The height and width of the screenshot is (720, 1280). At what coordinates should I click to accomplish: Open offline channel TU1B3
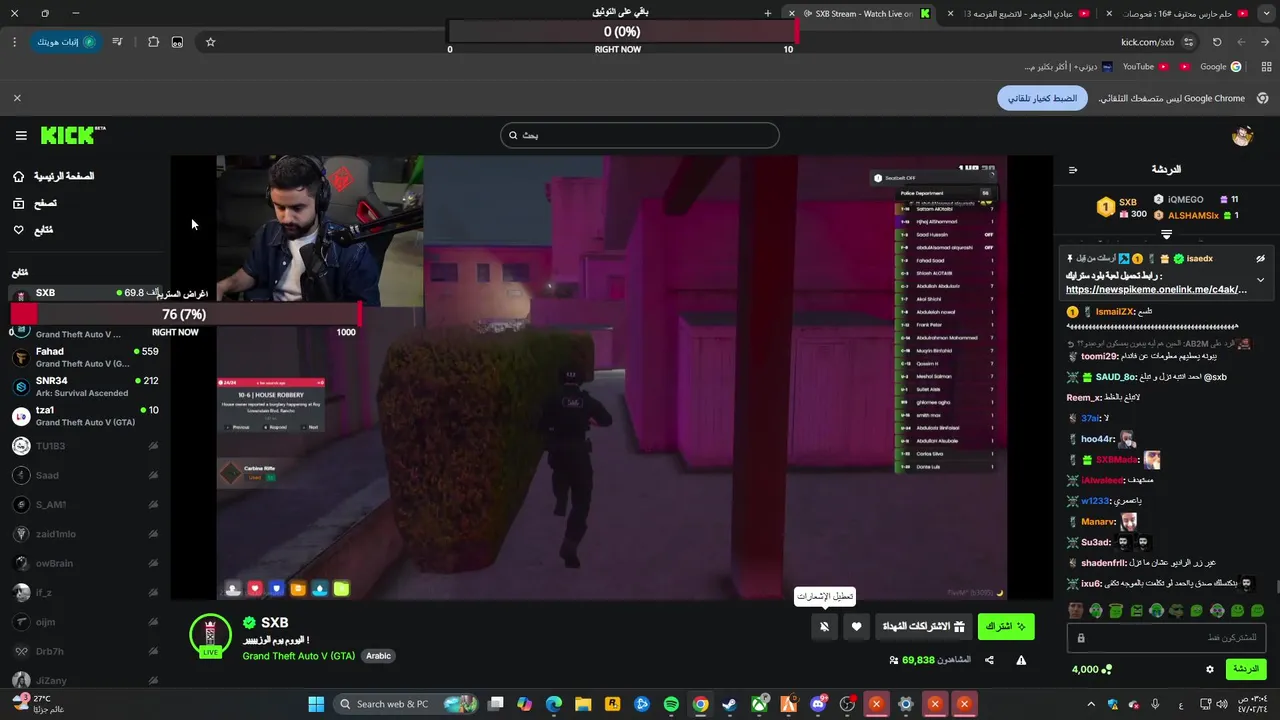coord(85,446)
